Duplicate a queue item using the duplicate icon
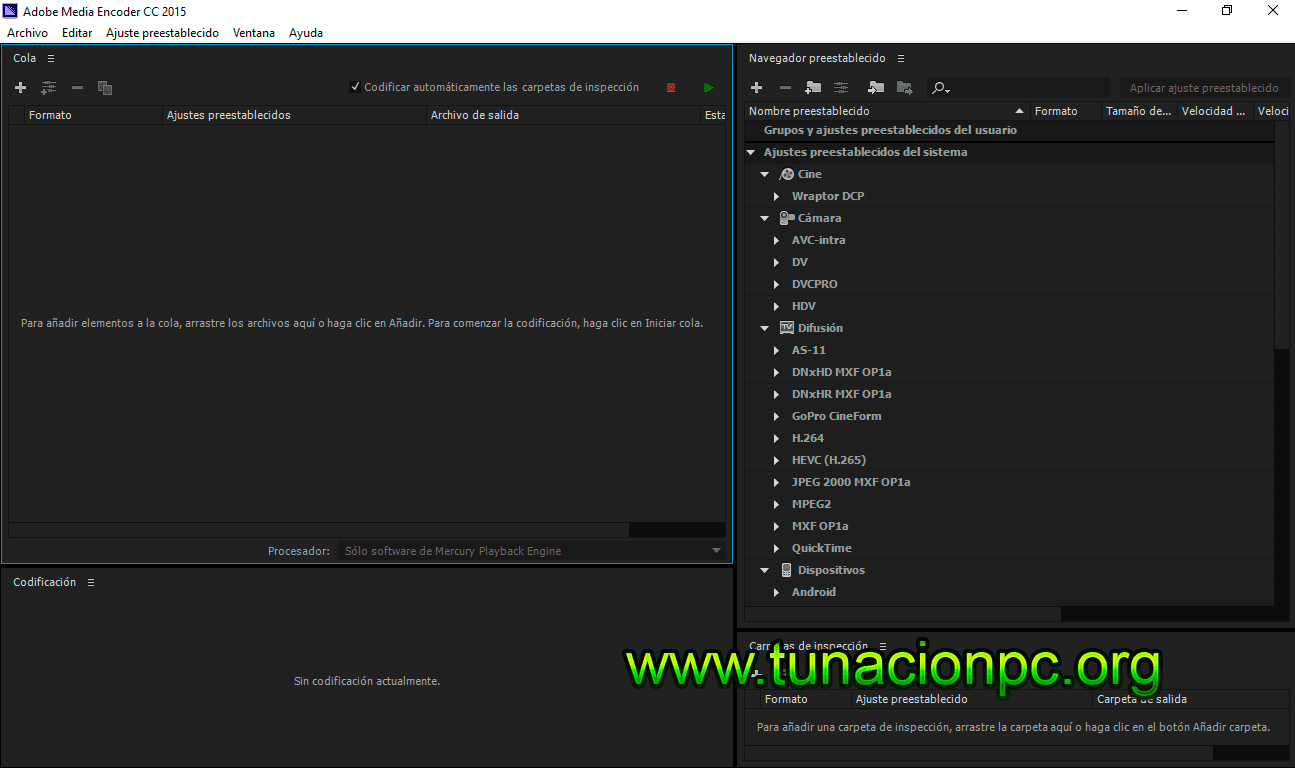 pyautogui.click(x=105, y=87)
